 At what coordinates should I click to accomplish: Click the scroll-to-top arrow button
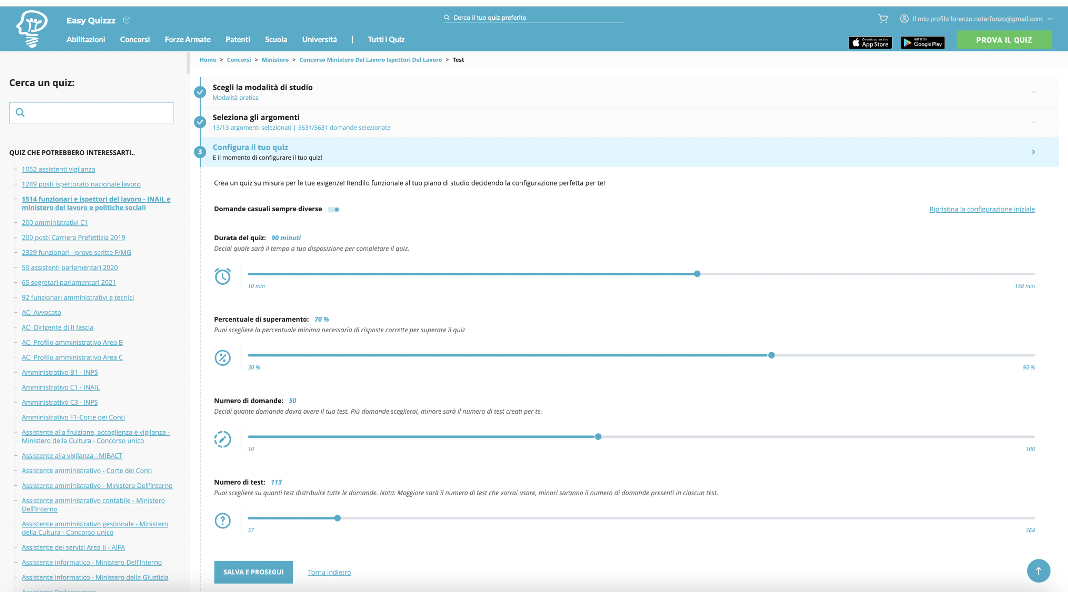[1038, 570]
